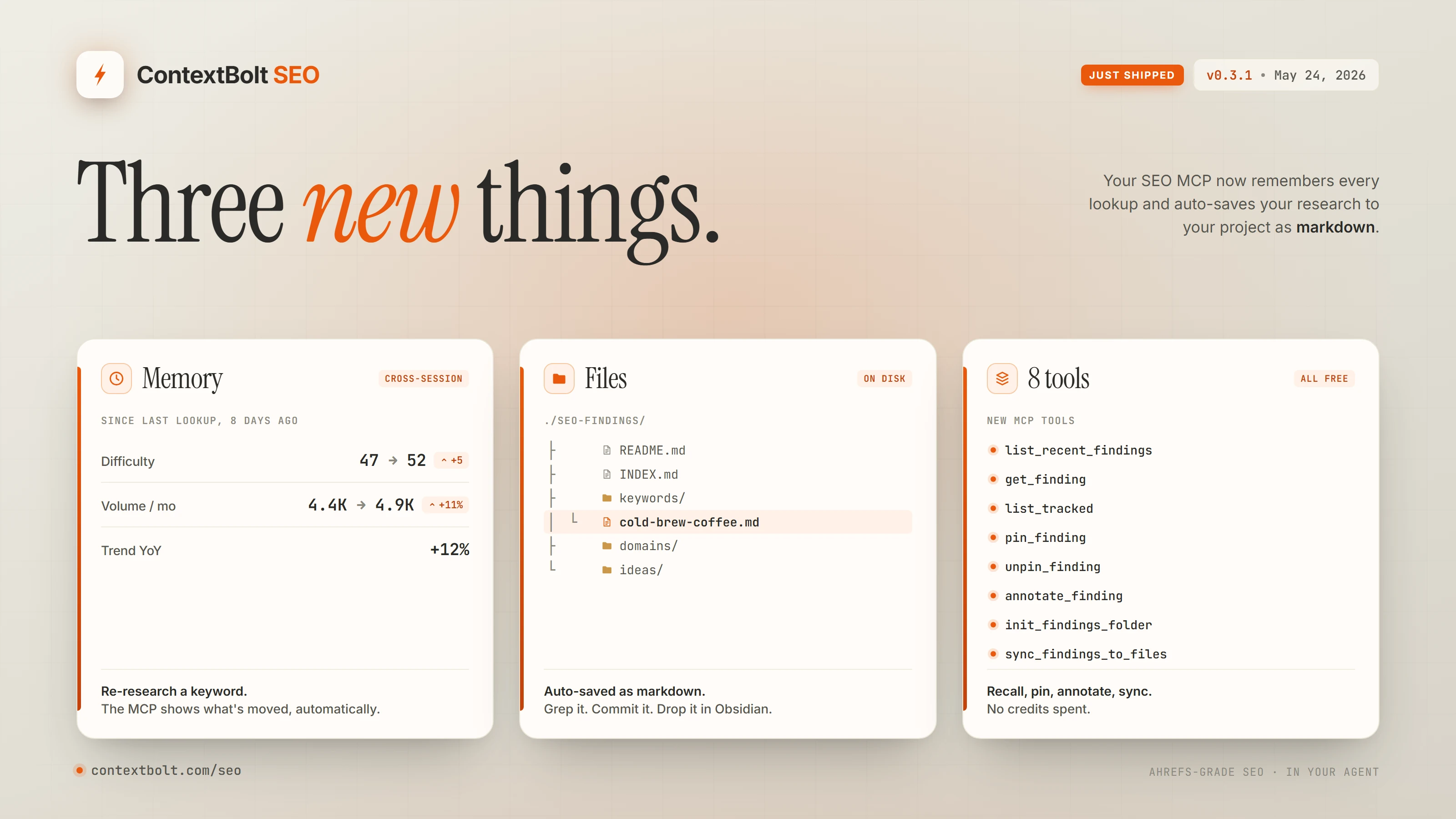Click the SINCE LAST LOOKUP, 8 DAYS AGO label
Screen dimensions: 1456x819
point(199,420)
